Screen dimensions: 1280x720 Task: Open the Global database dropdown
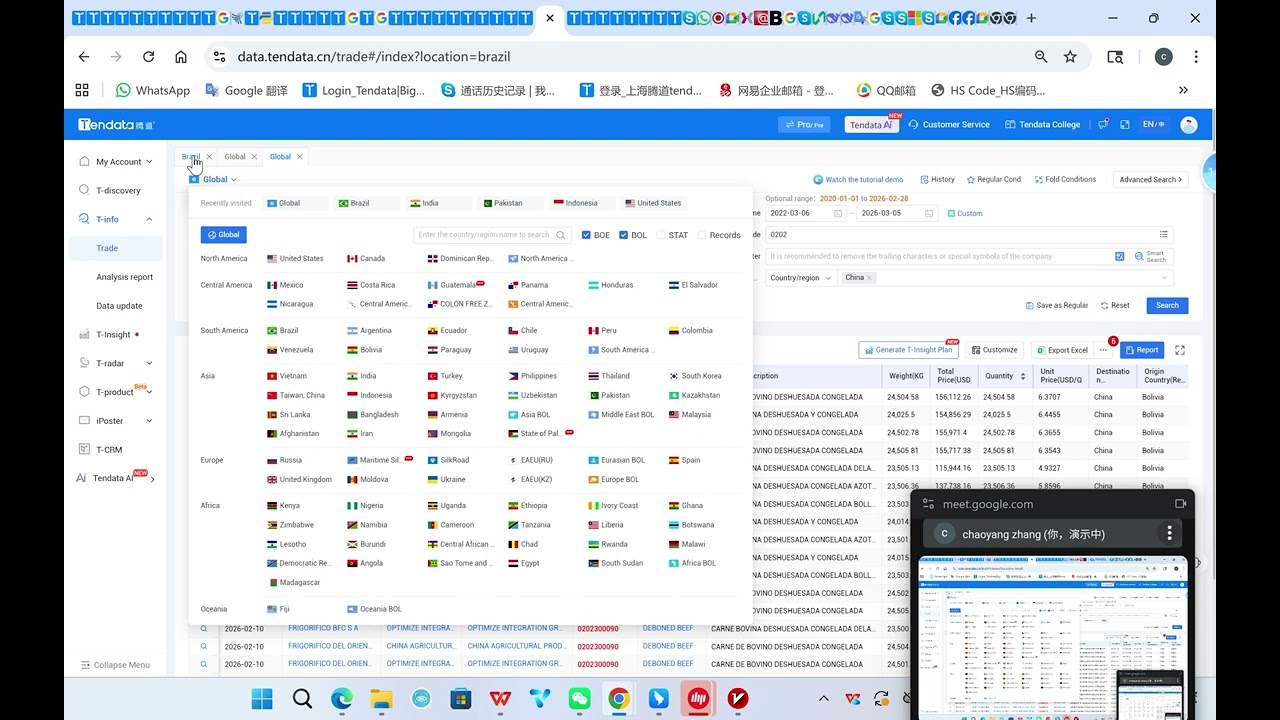(213, 180)
